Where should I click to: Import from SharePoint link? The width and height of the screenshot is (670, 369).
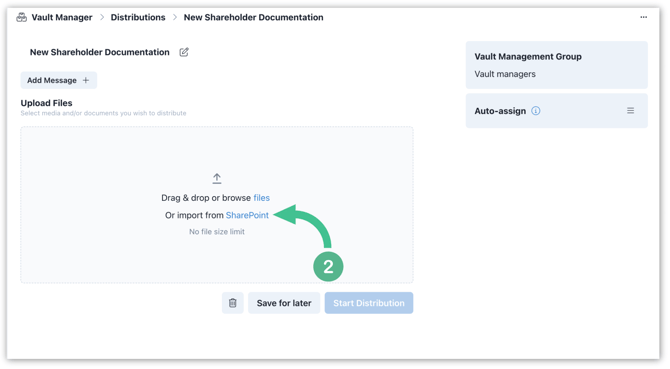247,215
